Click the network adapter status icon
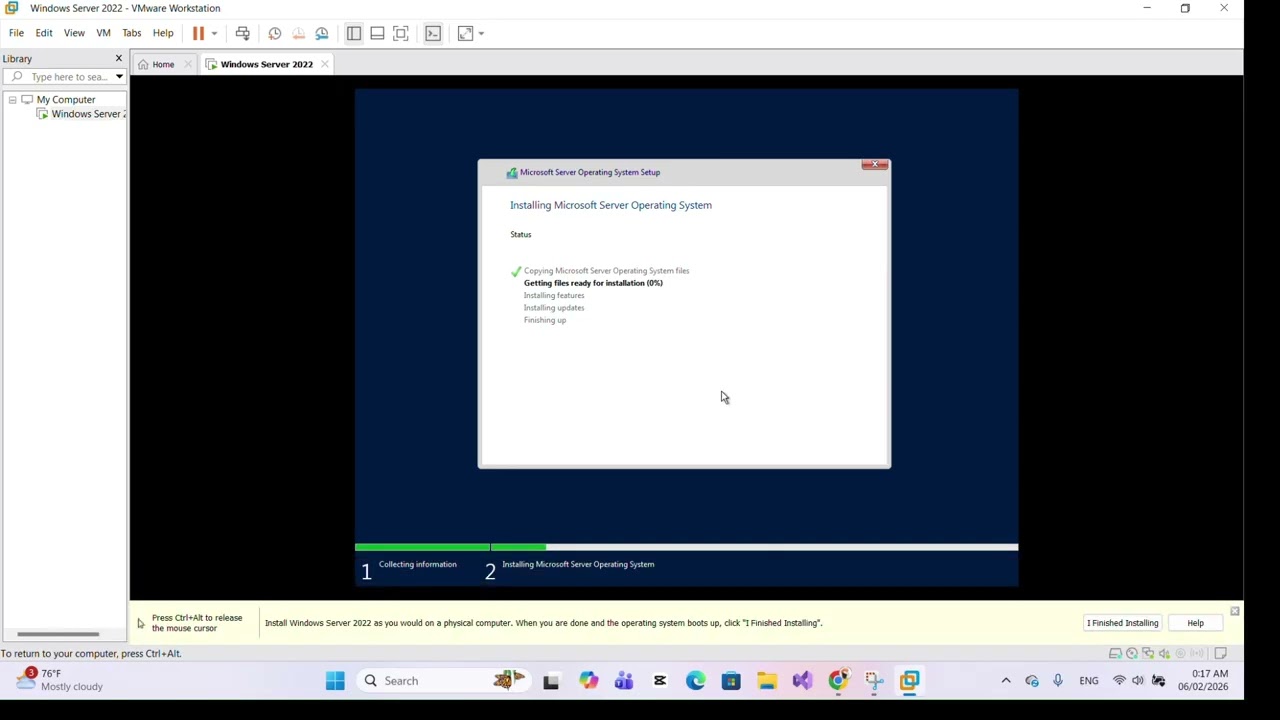 click(x=1148, y=654)
